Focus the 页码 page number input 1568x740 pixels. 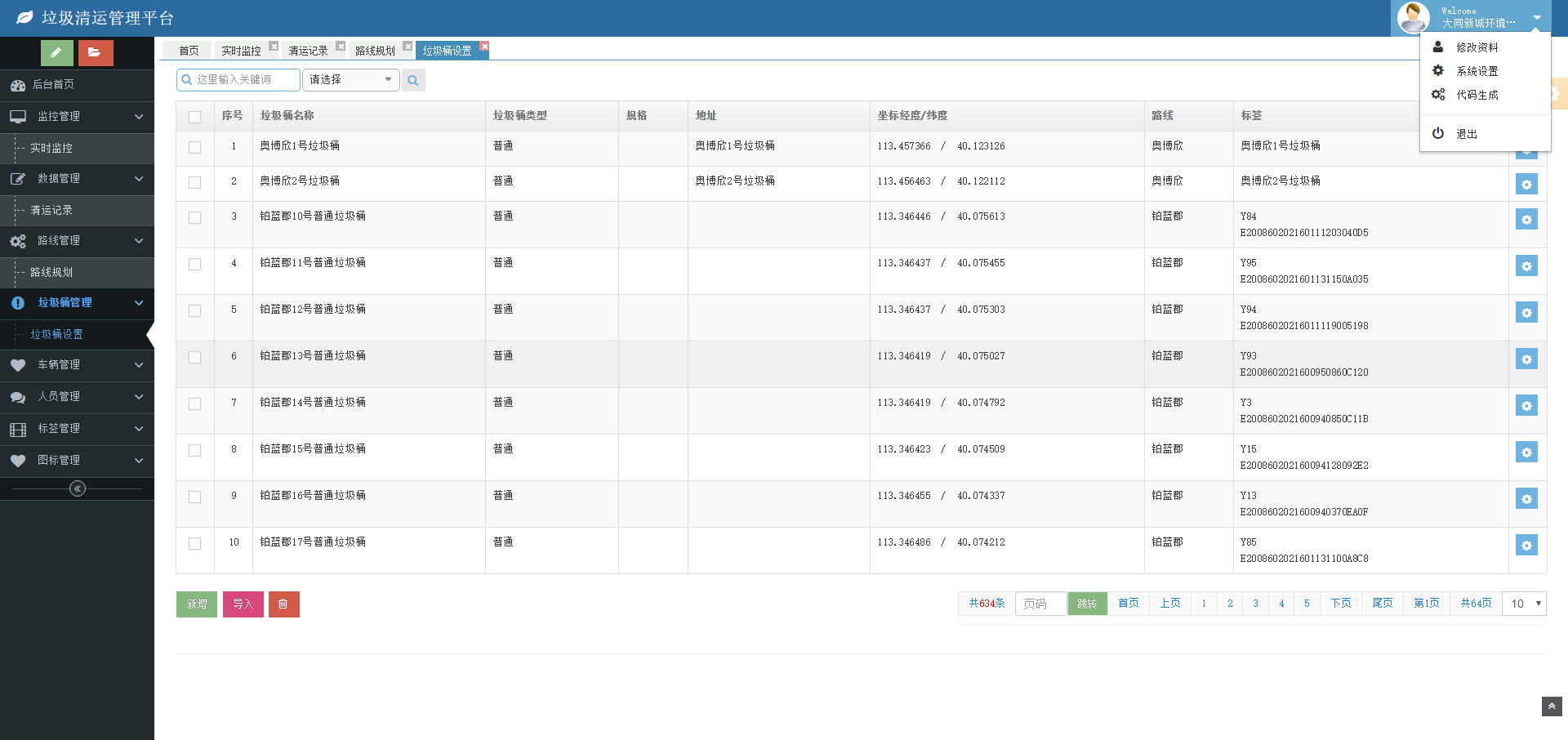coord(1040,604)
